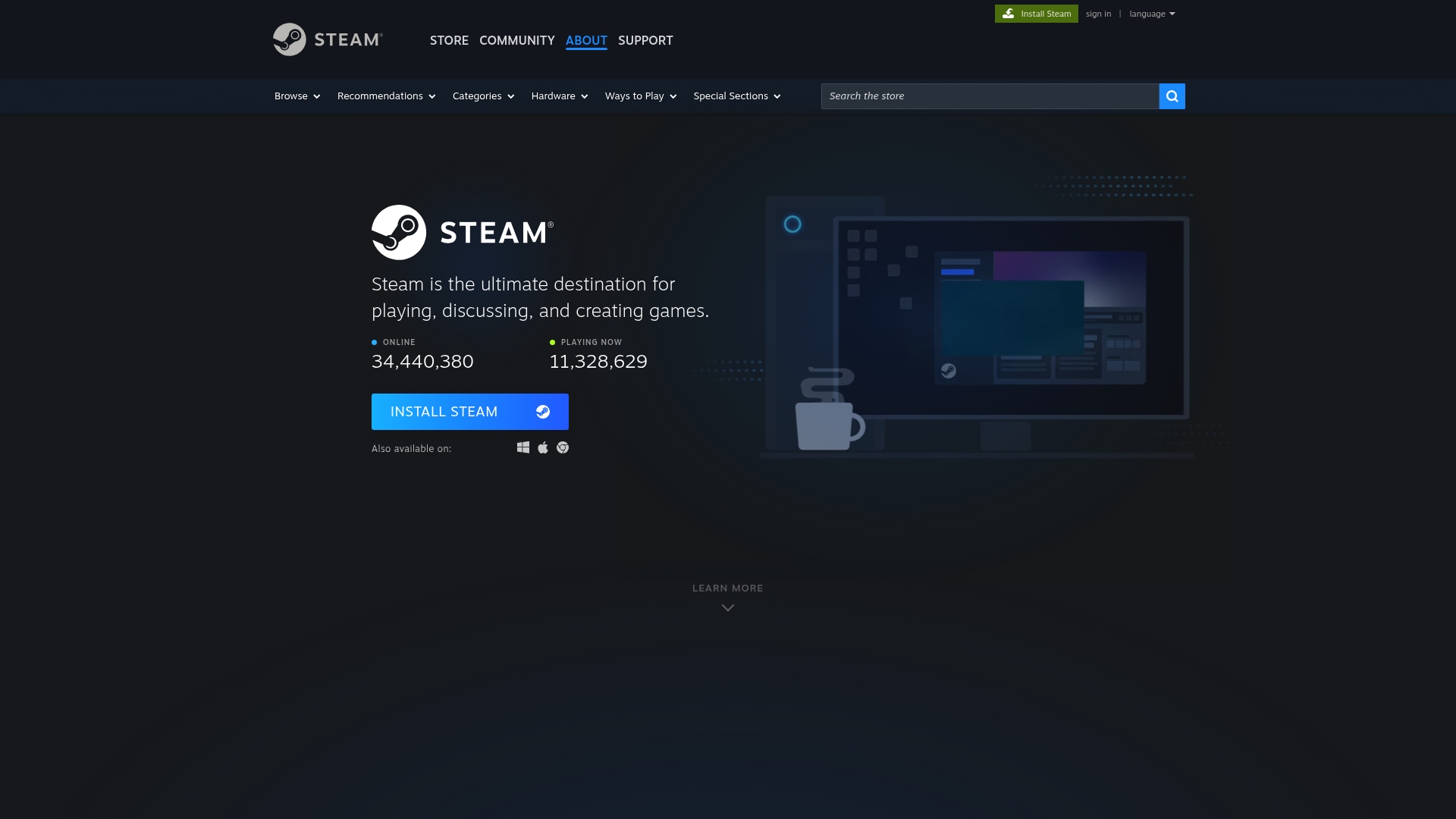
Task: Focus the Search the store field
Action: [990, 96]
